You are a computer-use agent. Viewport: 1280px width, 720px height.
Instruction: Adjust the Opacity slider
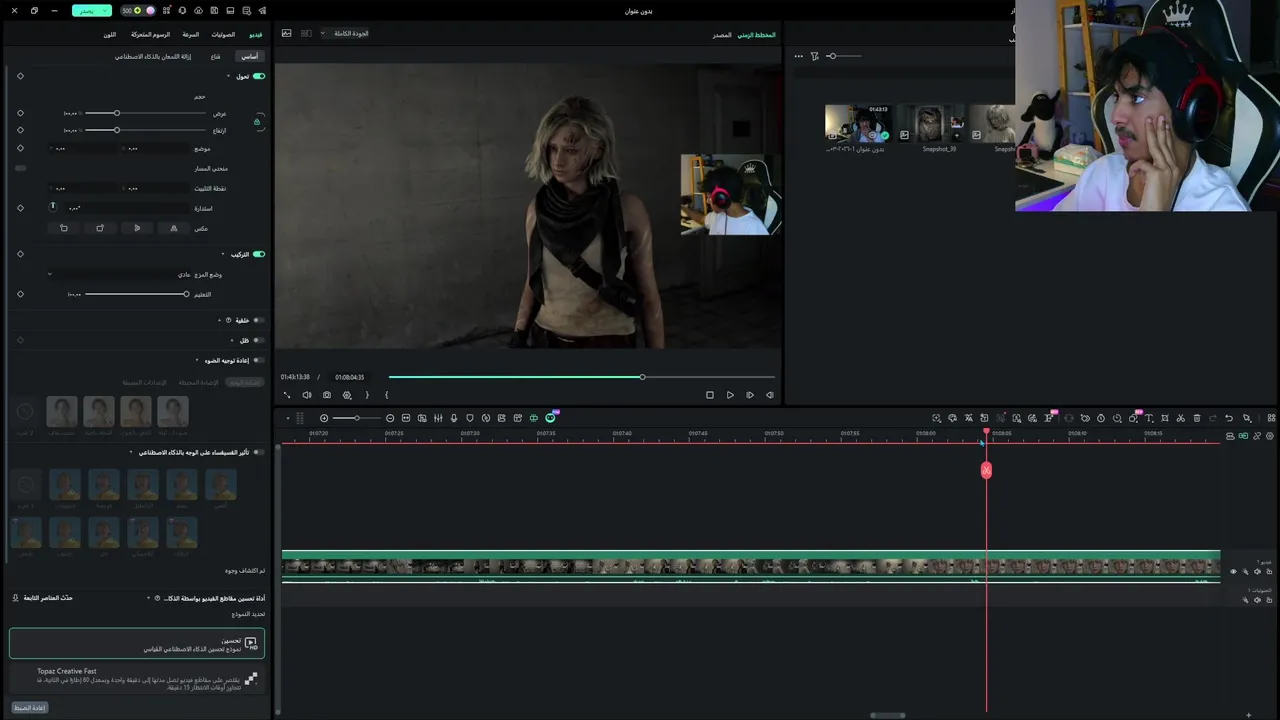tap(137, 294)
